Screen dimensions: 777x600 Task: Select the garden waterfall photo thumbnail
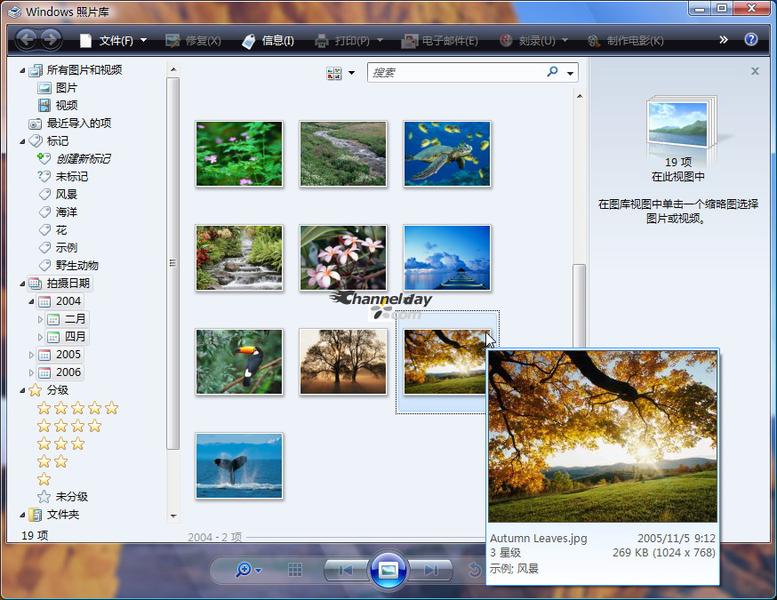click(239, 258)
